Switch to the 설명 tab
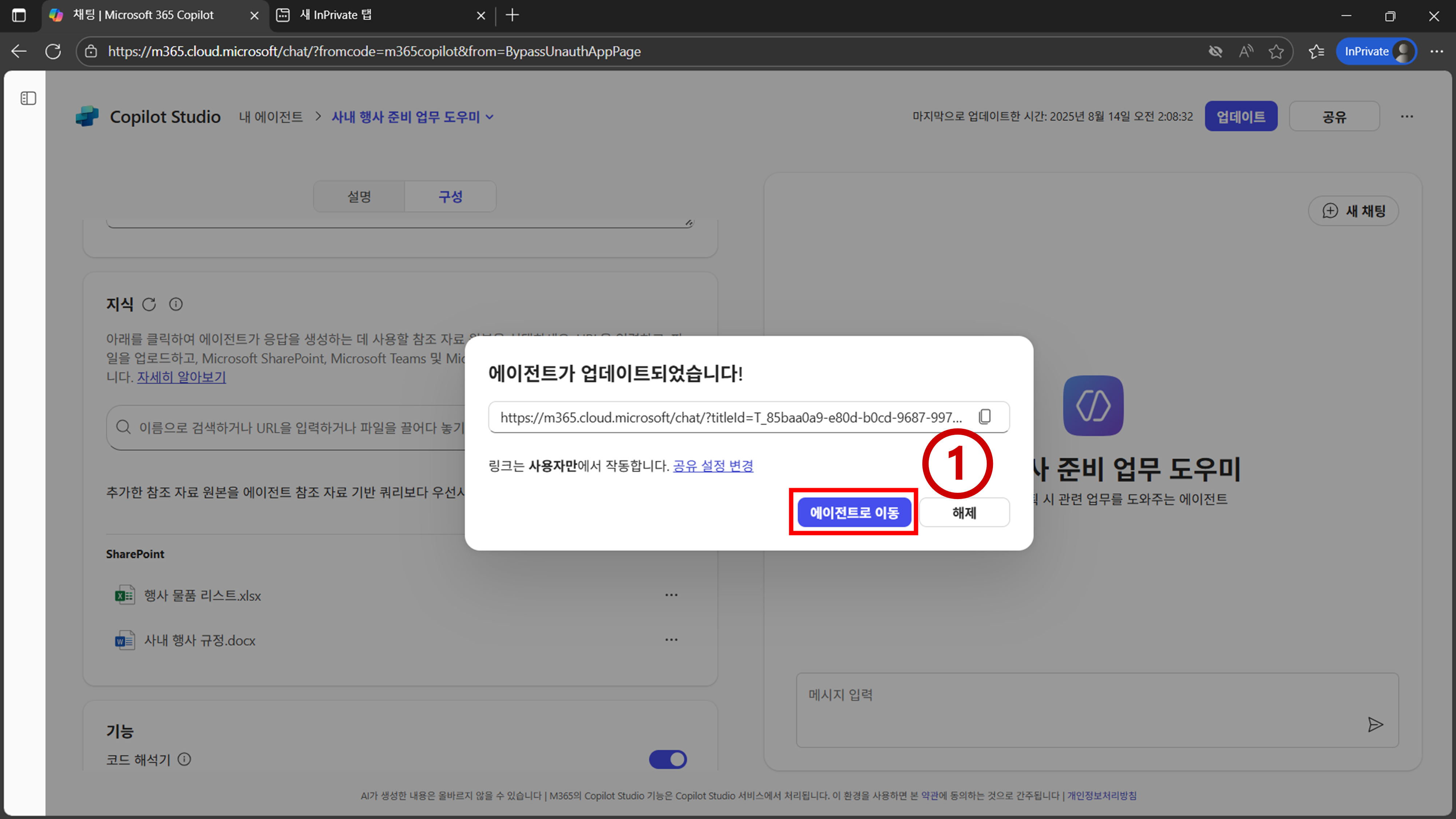 (x=359, y=197)
